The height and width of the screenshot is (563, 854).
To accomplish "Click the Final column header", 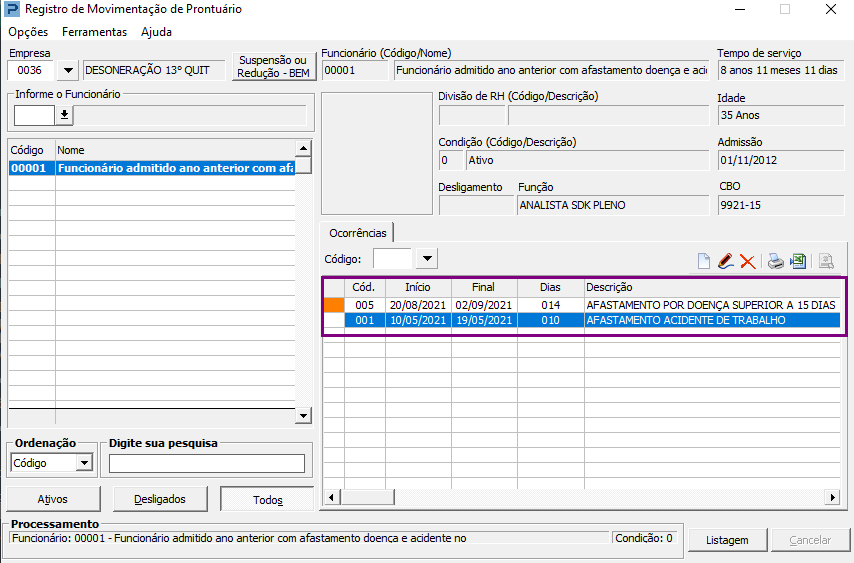I will 484,287.
